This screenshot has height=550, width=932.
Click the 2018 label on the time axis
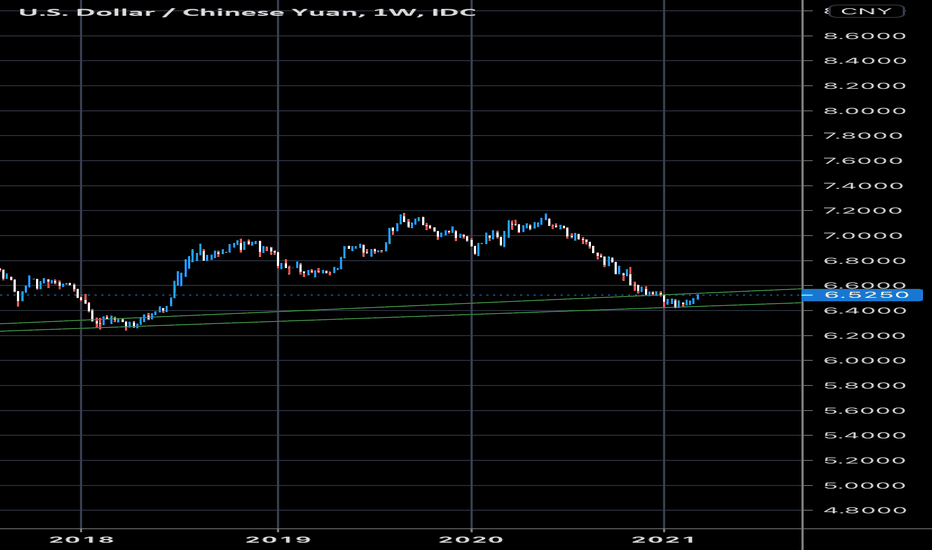coord(81,540)
